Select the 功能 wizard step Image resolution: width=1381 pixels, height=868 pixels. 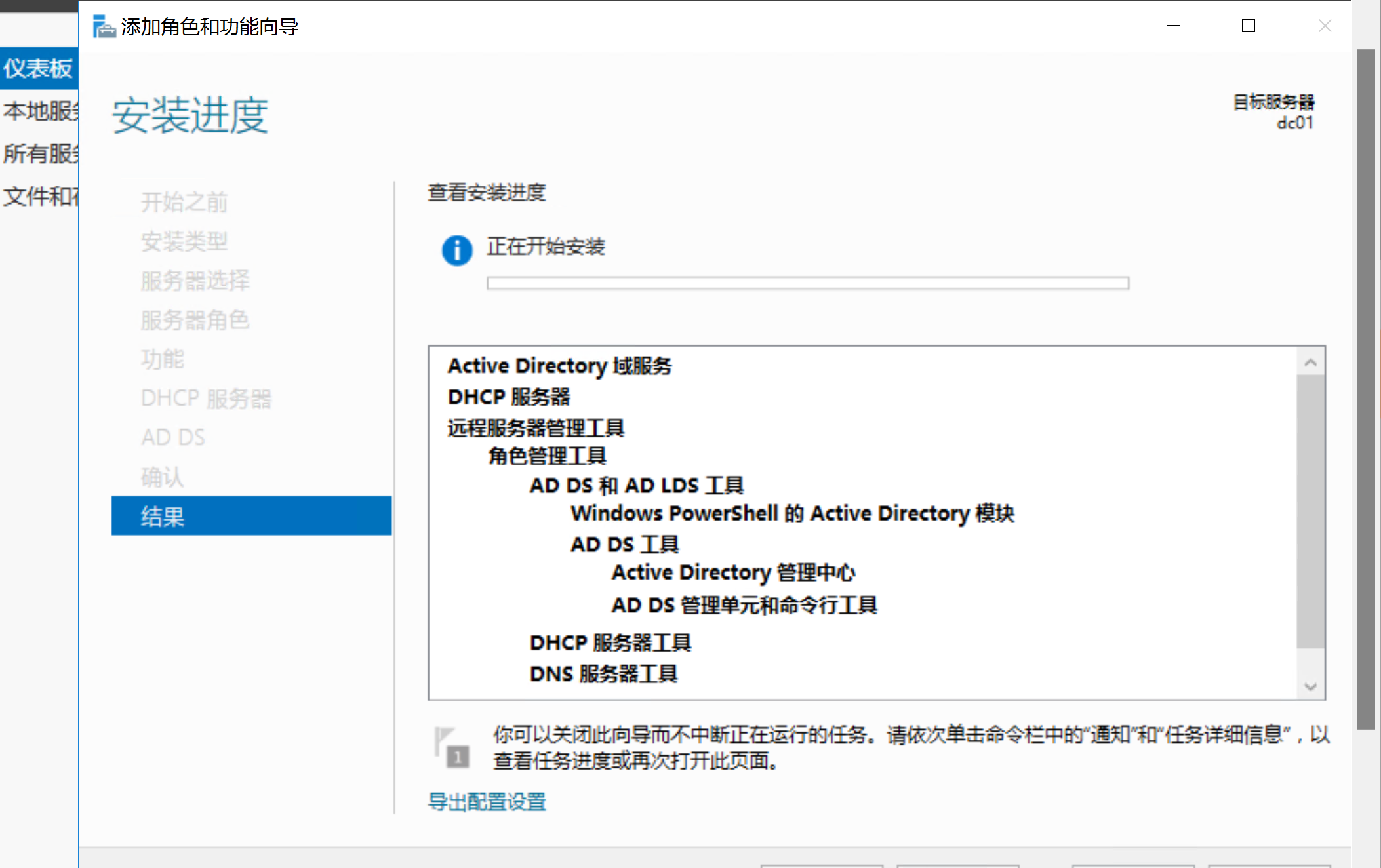(x=163, y=359)
